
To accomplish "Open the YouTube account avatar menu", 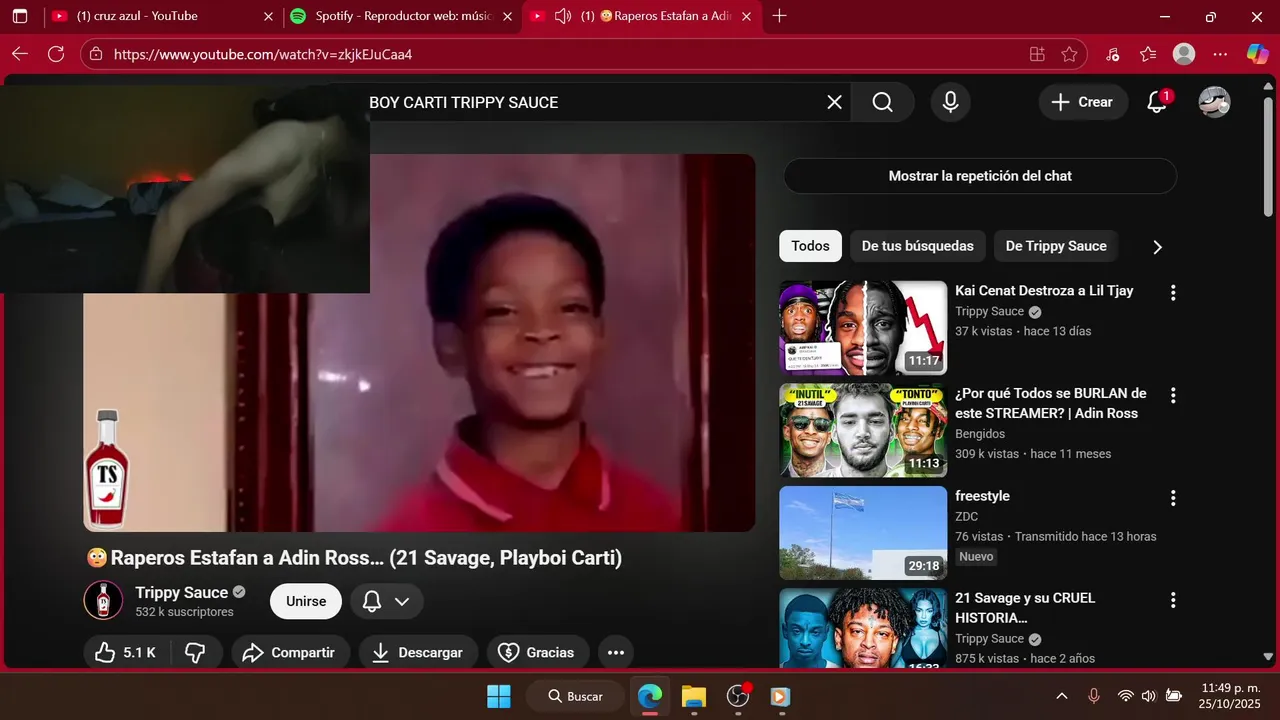I will [1215, 102].
